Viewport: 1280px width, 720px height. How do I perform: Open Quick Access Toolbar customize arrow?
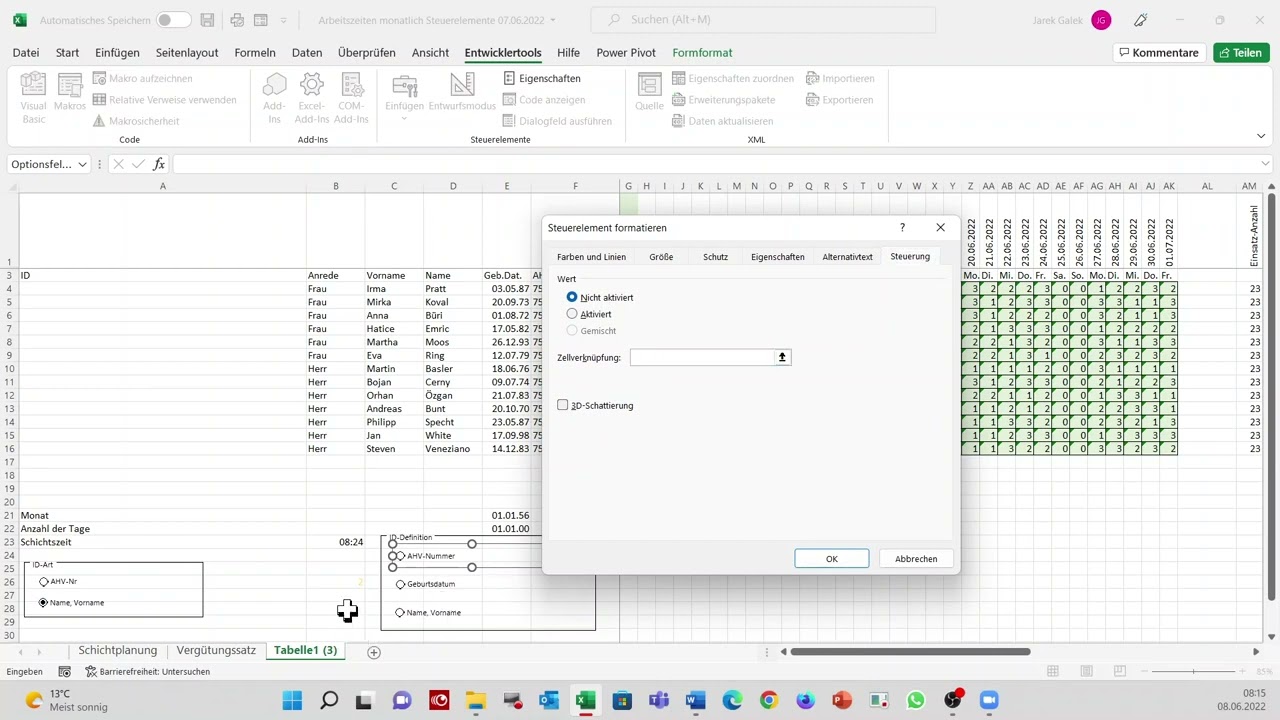(284, 20)
